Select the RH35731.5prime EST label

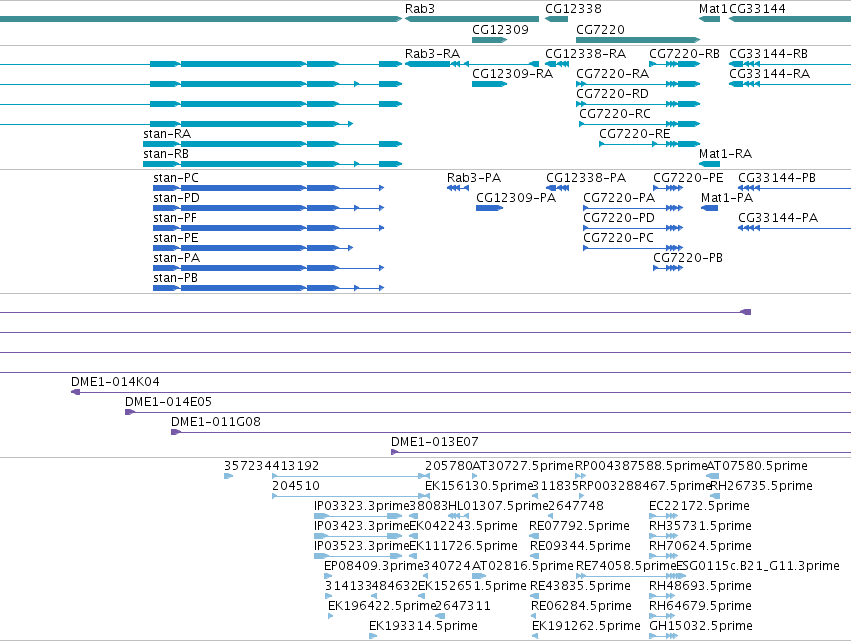click(700, 526)
